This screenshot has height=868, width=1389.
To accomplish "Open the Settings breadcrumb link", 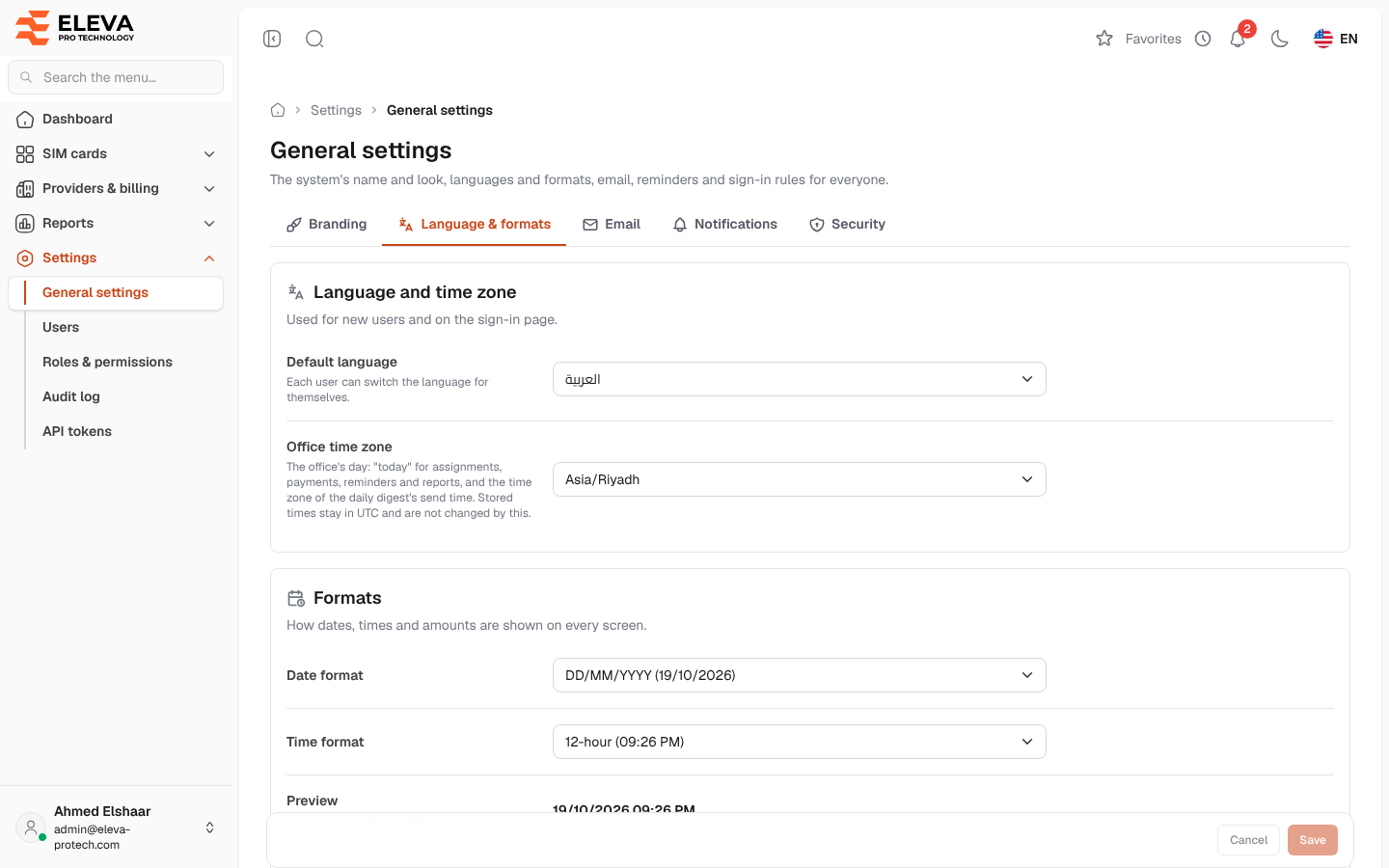I will [x=336, y=110].
